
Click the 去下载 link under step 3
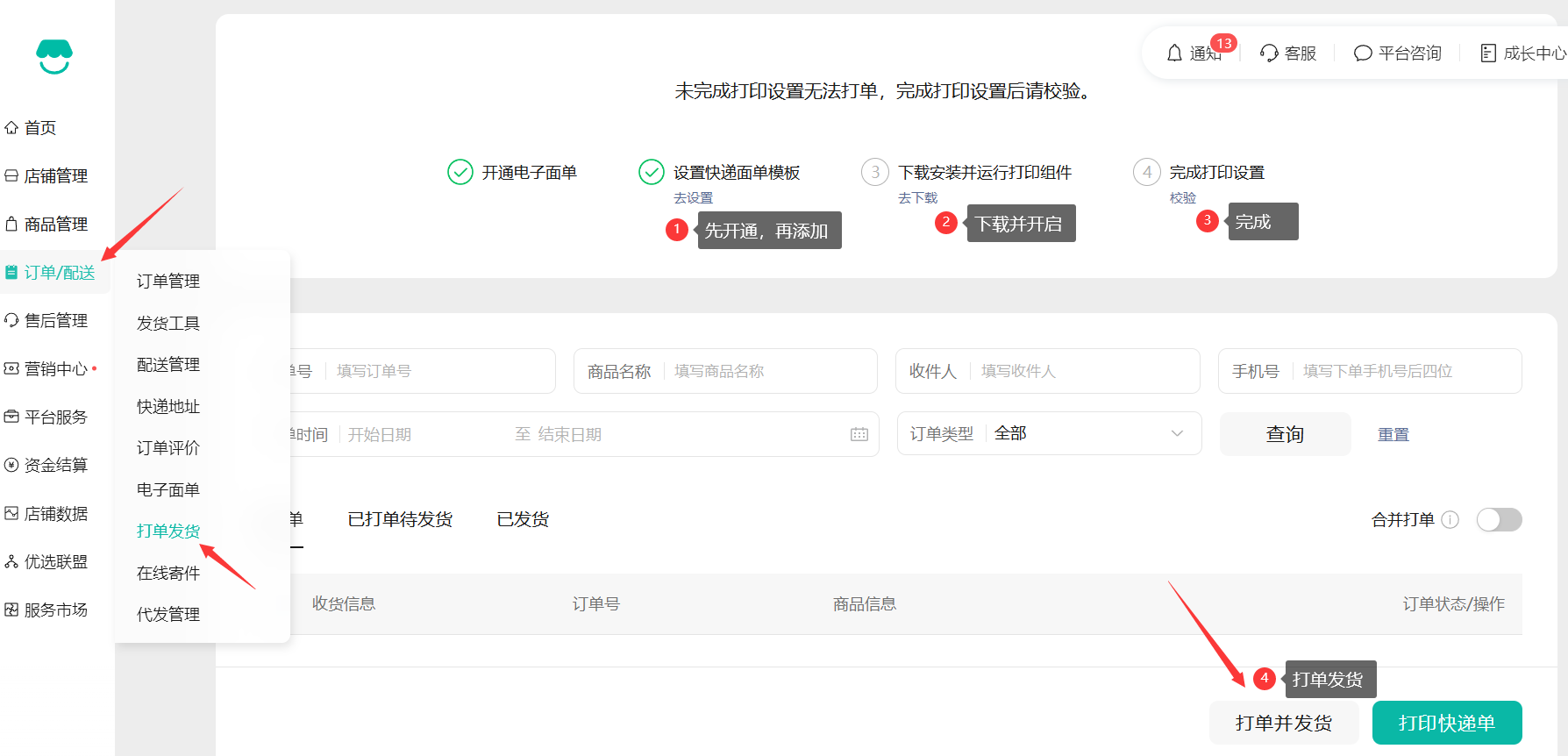(x=917, y=198)
